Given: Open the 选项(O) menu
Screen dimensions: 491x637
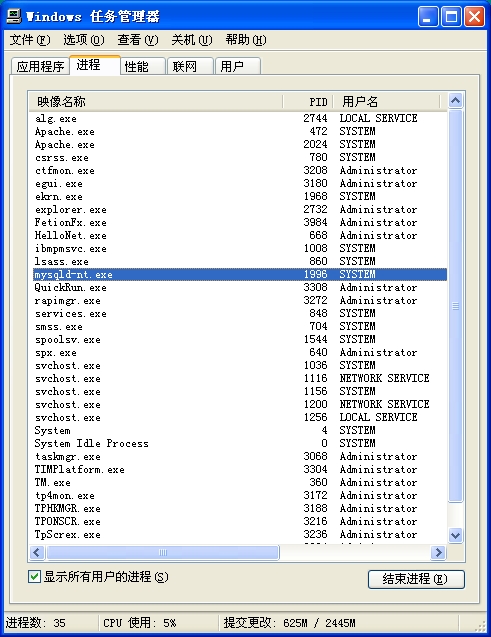Looking at the screenshot, I should click(x=83, y=40).
